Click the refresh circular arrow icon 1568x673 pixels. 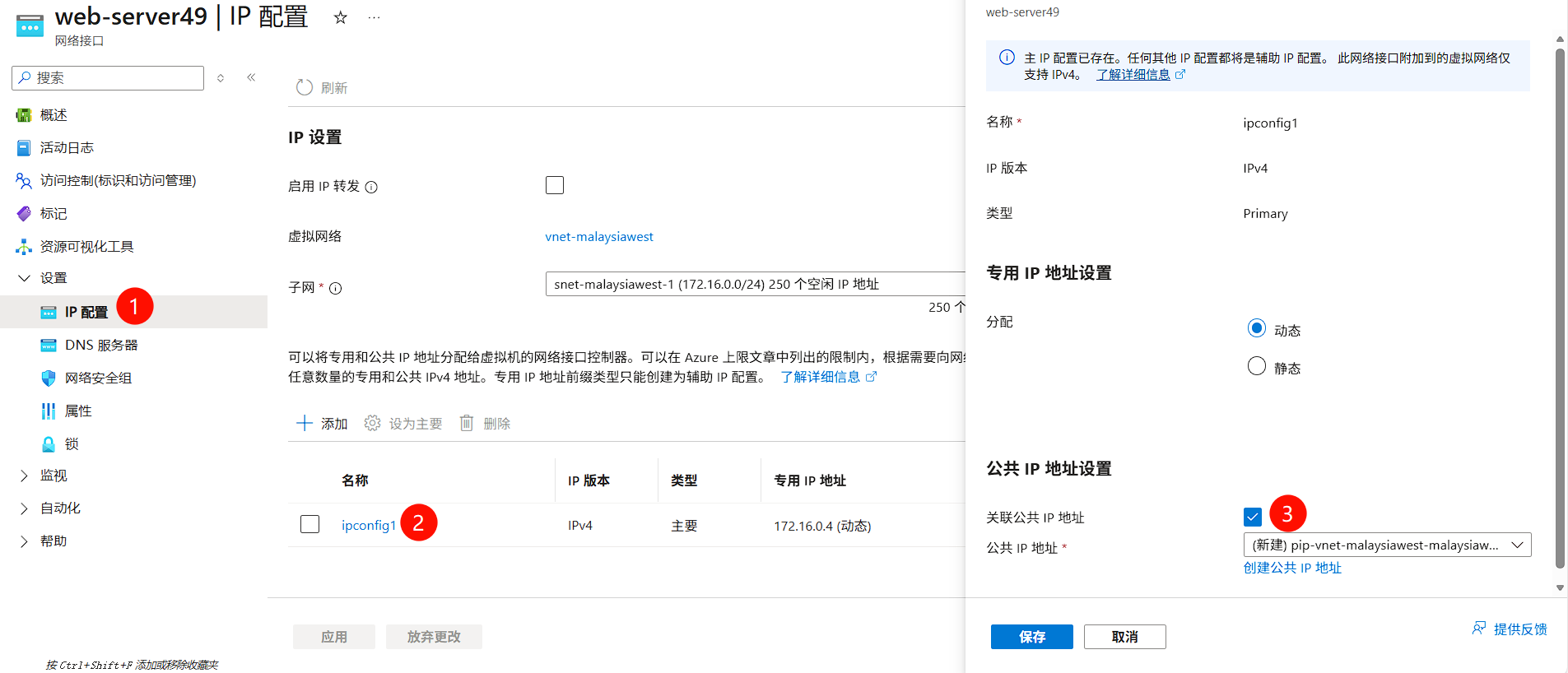(305, 87)
